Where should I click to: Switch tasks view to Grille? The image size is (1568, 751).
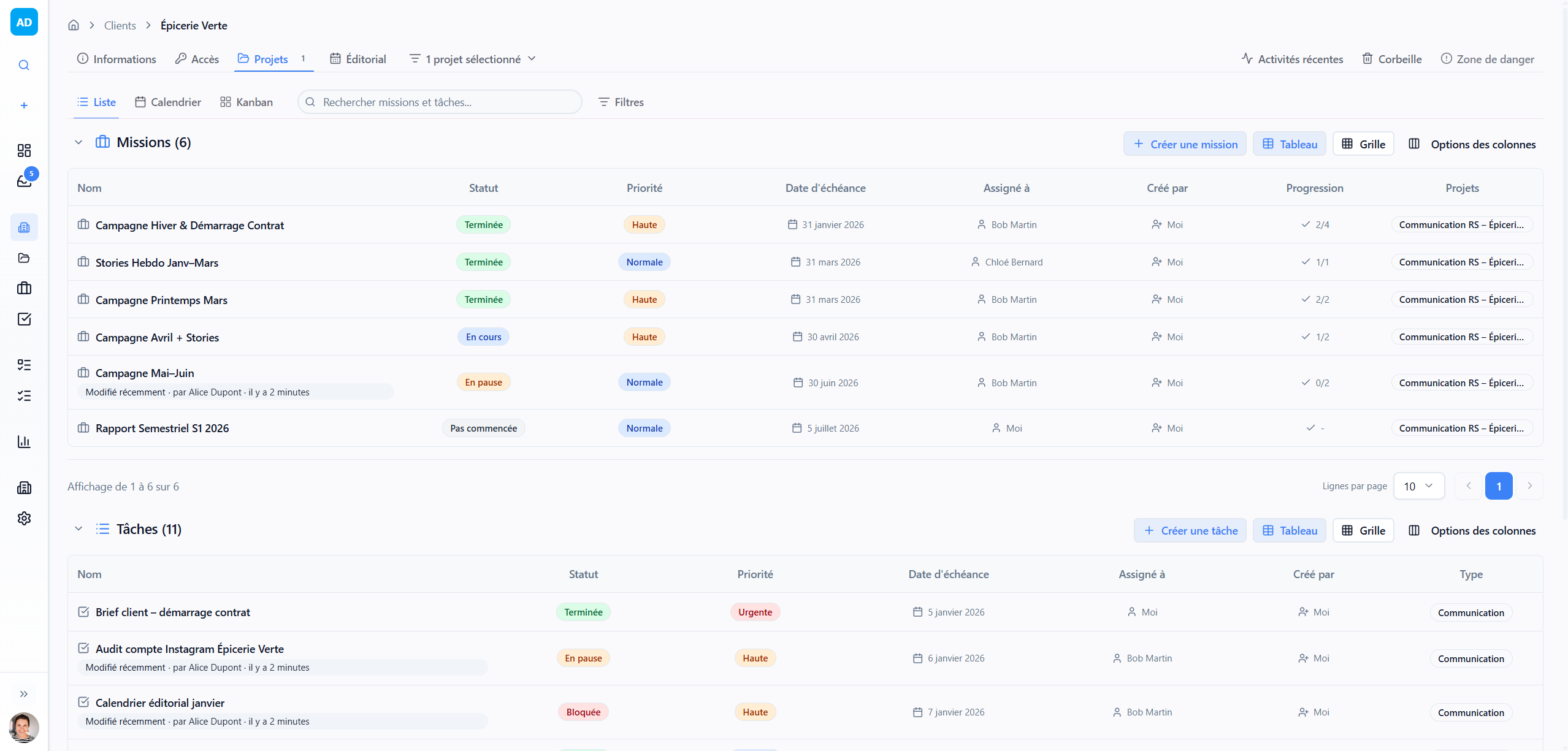click(1363, 530)
